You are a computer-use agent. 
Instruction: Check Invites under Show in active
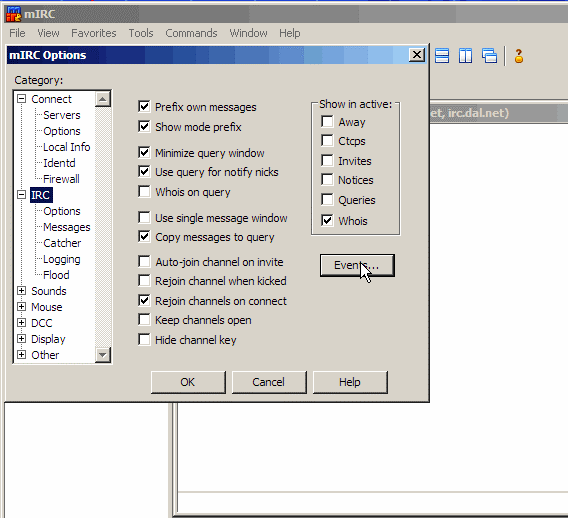click(x=327, y=160)
